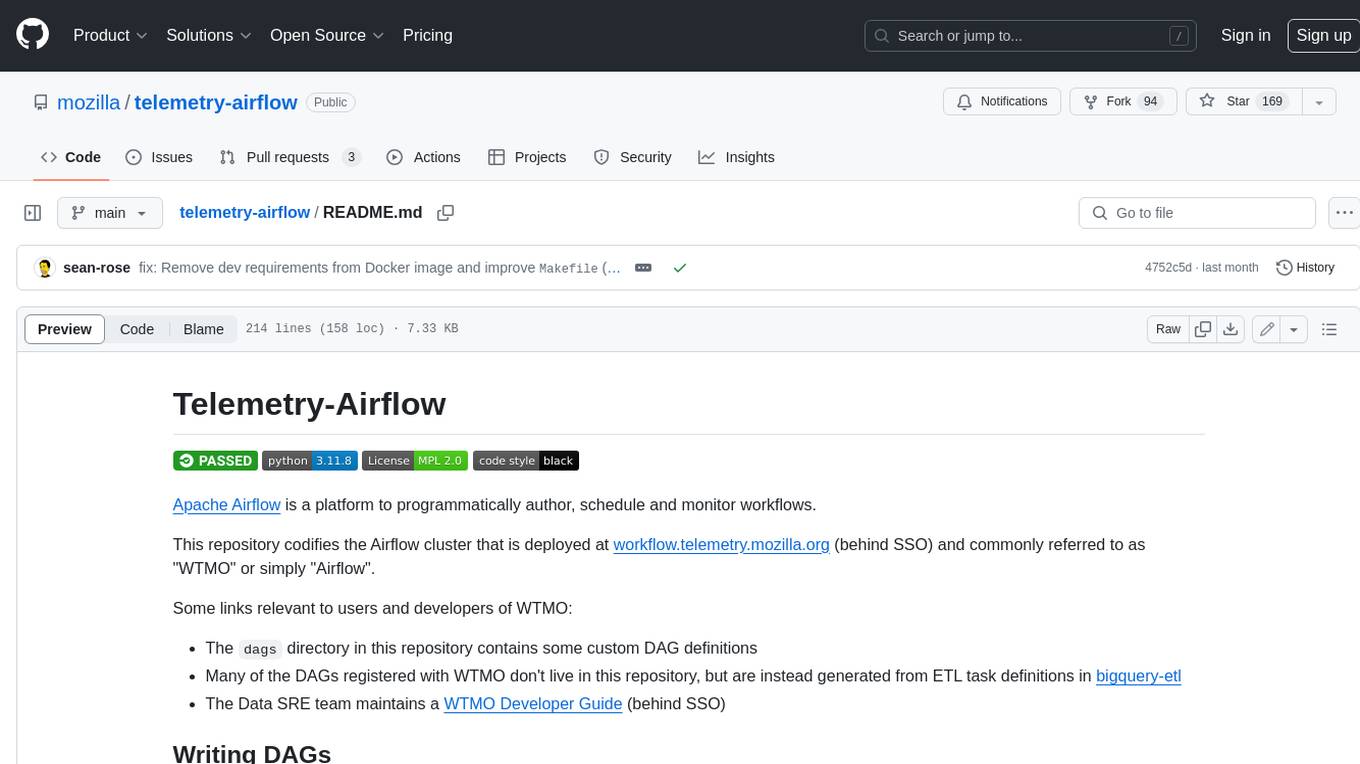1360x764 pixels.
Task: Open the Apache Airflow link
Action: click(x=227, y=505)
